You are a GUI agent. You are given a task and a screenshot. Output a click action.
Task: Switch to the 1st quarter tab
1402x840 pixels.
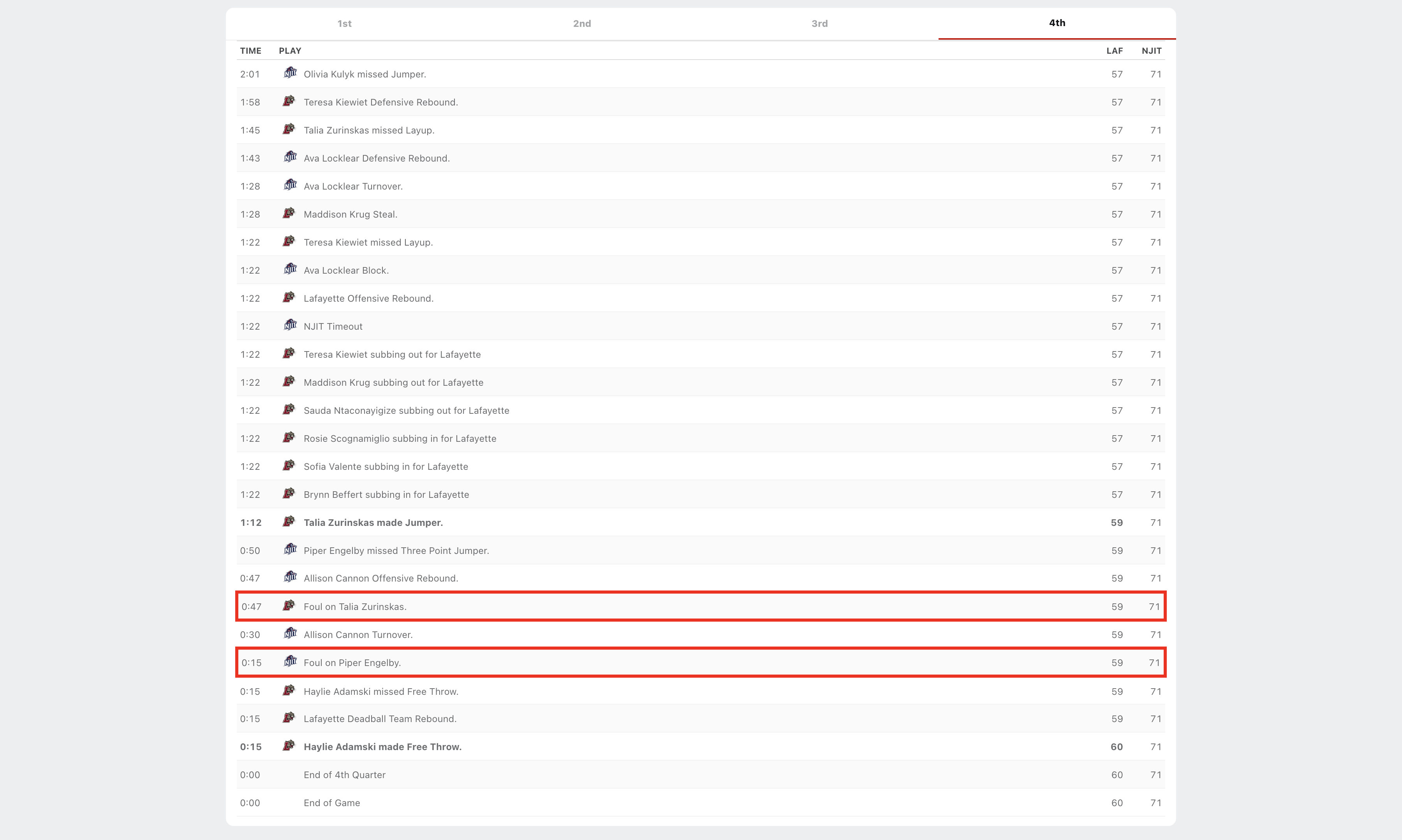pos(344,24)
